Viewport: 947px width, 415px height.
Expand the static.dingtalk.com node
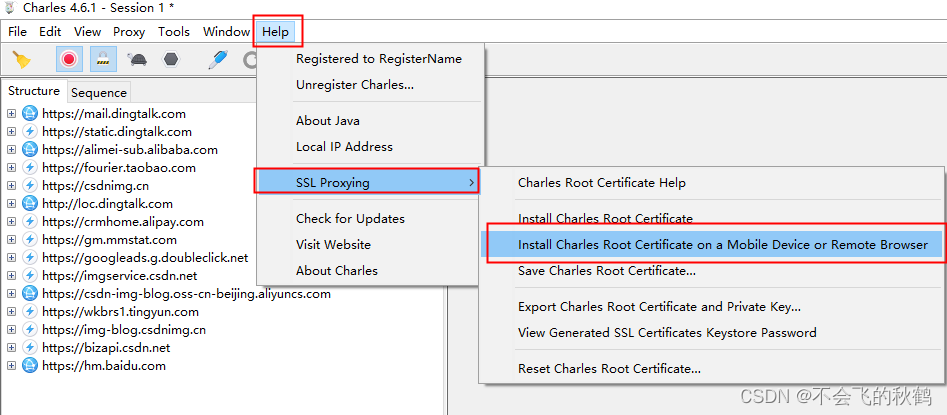point(11,132)
